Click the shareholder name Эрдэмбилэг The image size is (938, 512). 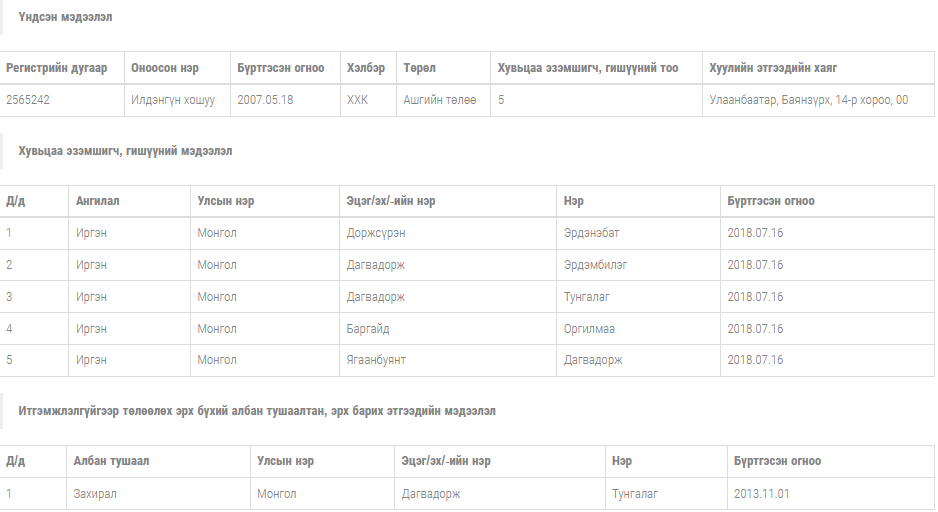coord(595,265)
